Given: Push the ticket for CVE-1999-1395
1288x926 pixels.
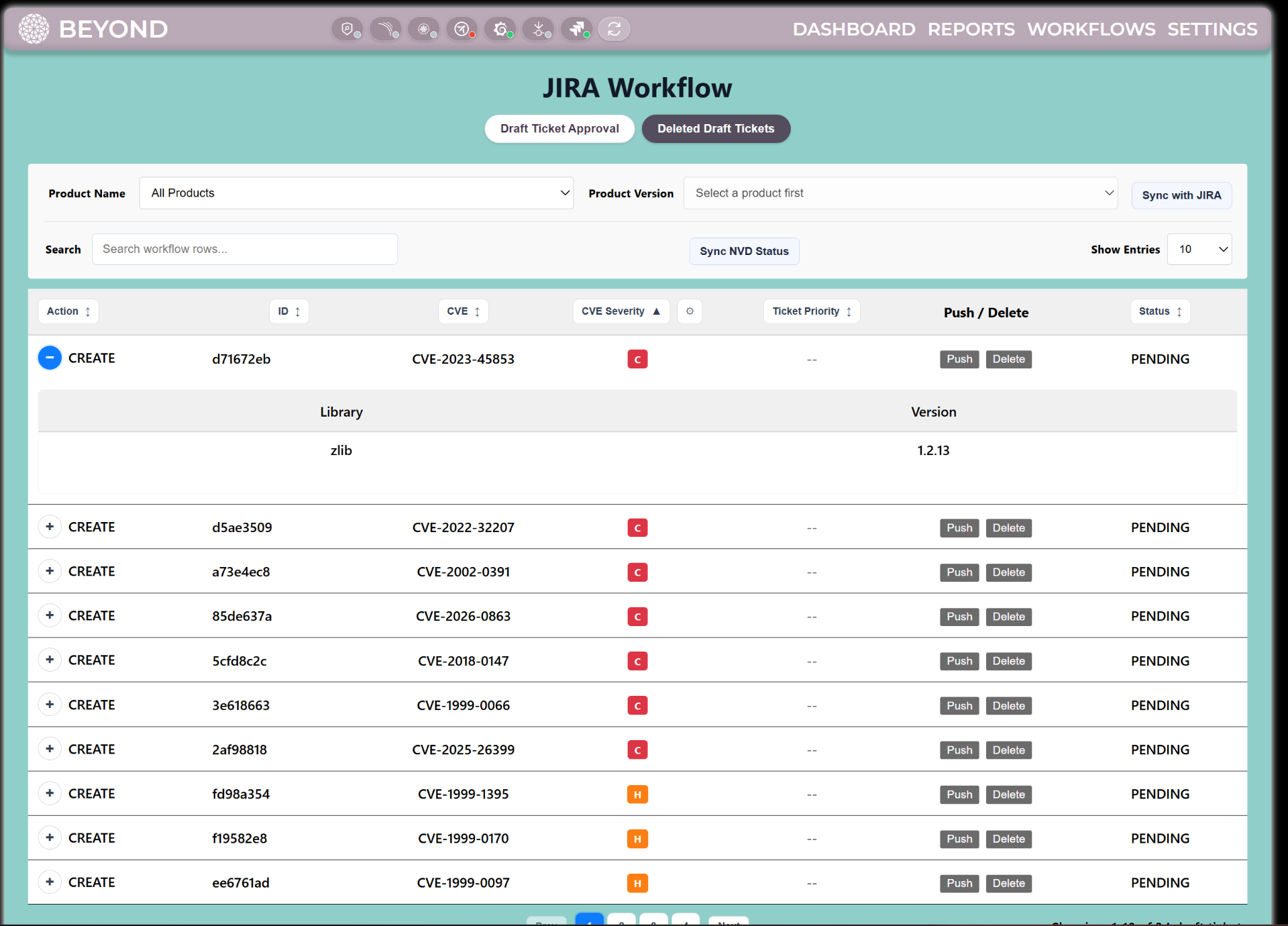Looking at the screenshot, I should (959, 794).
